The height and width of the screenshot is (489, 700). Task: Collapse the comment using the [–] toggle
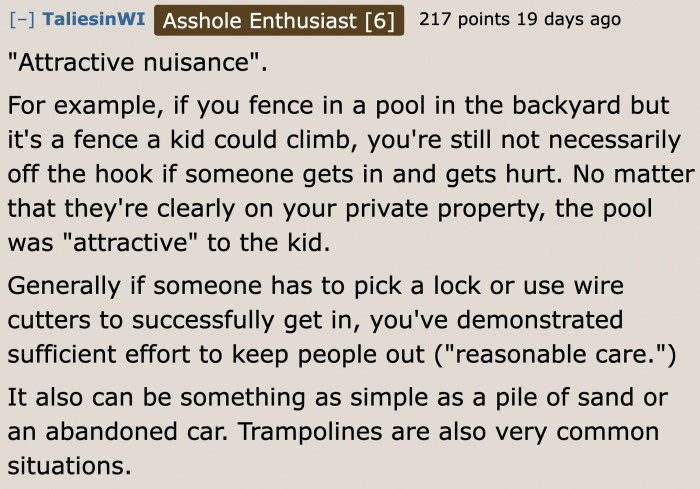coord(21,20)
